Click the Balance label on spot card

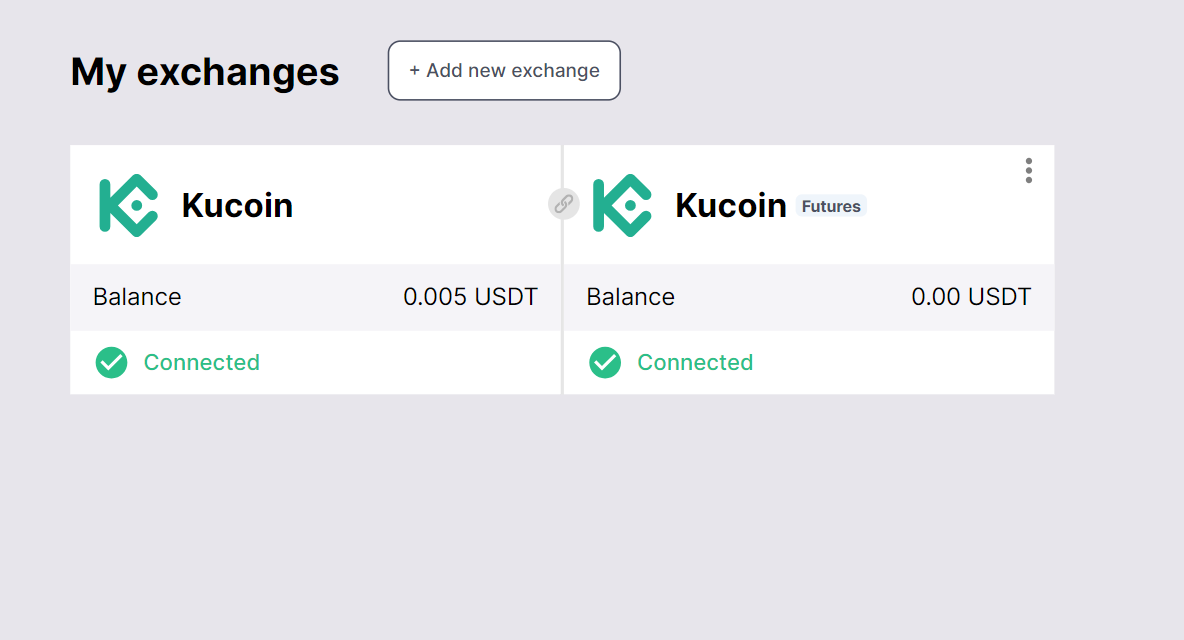click(137, 297)
